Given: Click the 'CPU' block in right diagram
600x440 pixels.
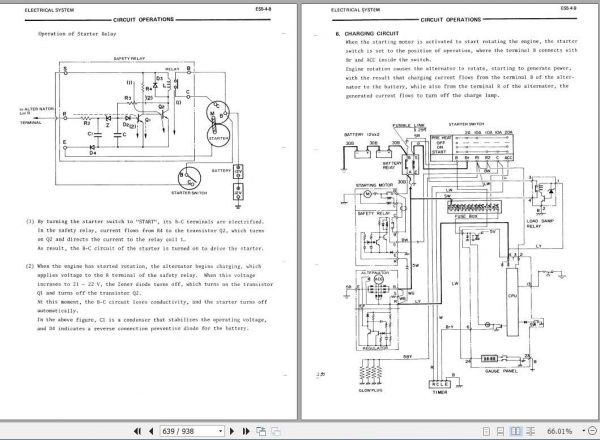Looking at the screenshot, I should 512,301.
